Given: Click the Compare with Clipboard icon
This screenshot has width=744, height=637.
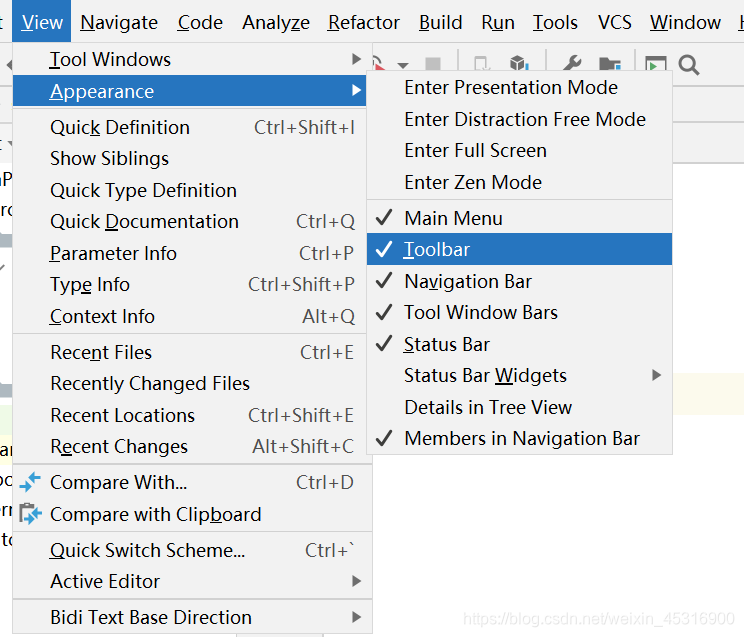Looking at the screenshot, I should tap(30, 514).
